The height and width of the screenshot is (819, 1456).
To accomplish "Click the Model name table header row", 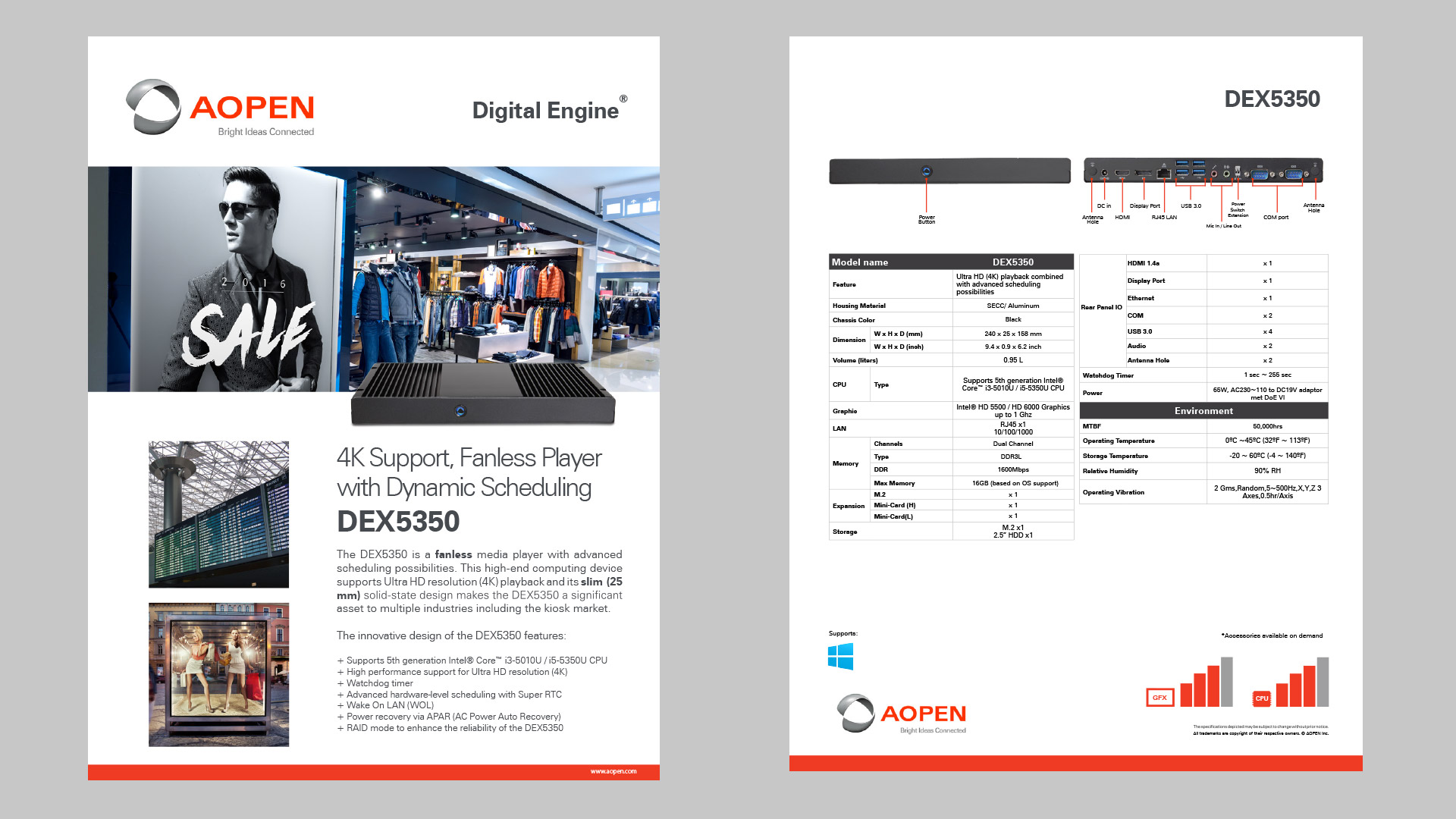I will pos(951,262).
